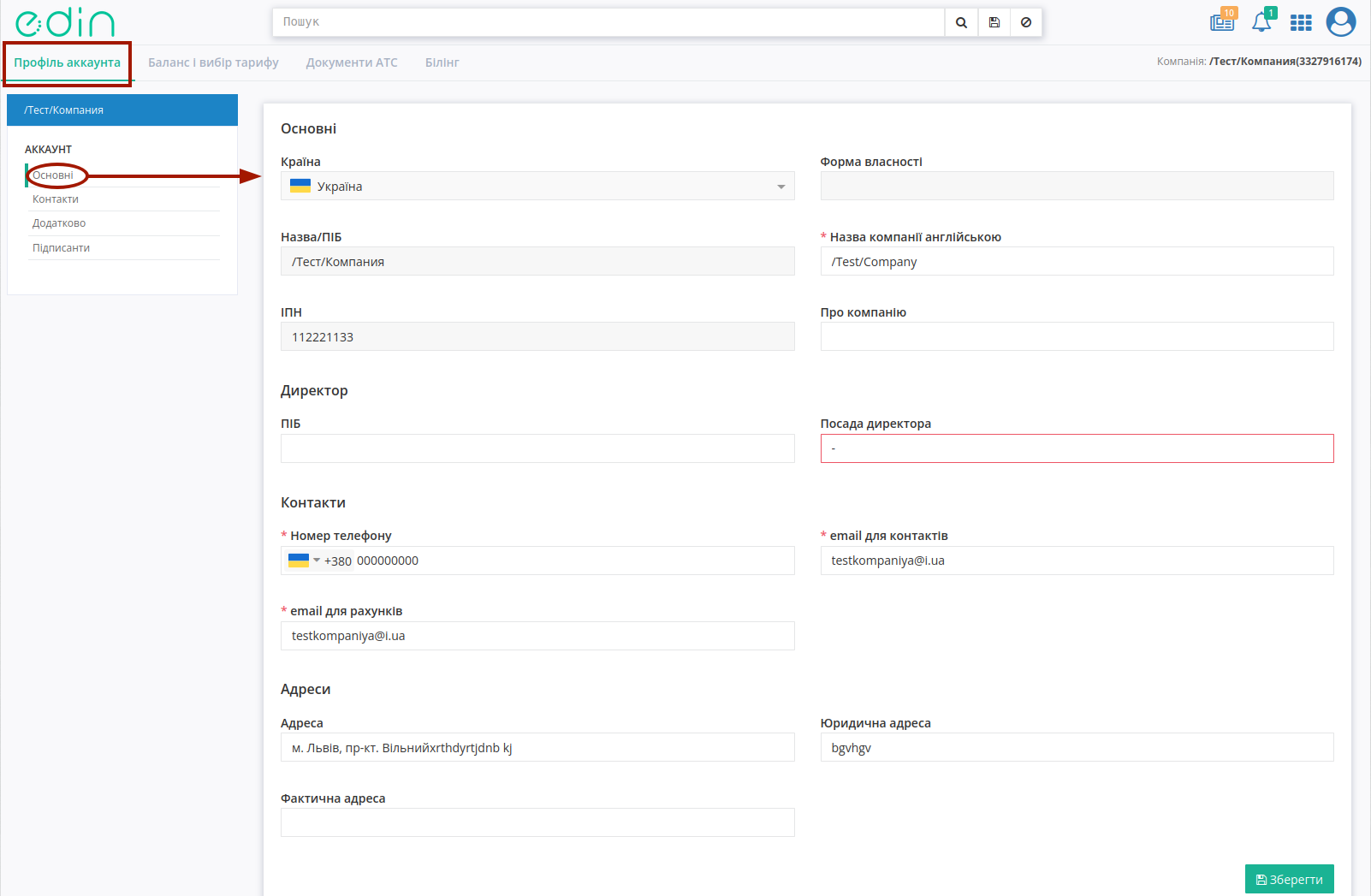Click the search magnifier icon

(961, 22)
